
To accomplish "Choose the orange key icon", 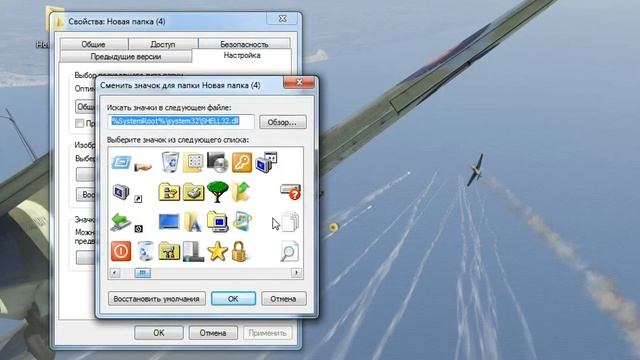I will (x=242, y=162).
